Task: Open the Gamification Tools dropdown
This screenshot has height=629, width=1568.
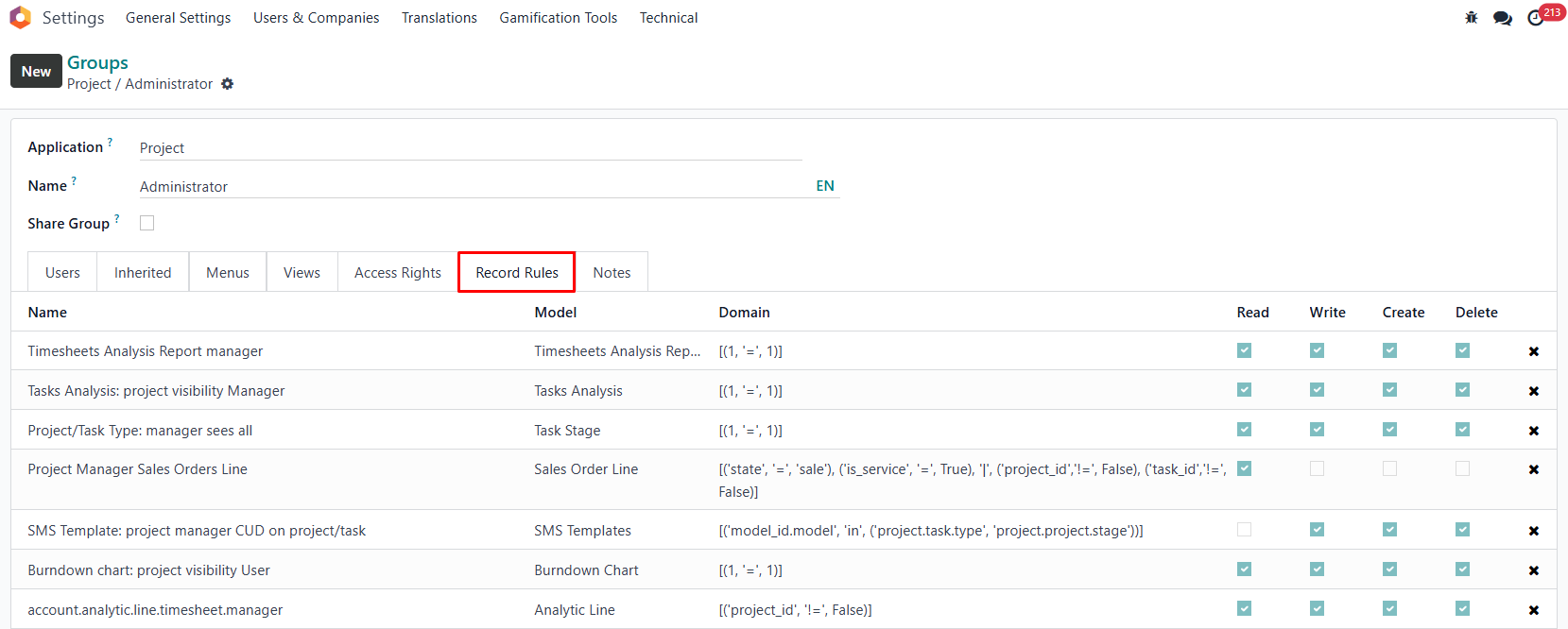Action: click(558, 18)
